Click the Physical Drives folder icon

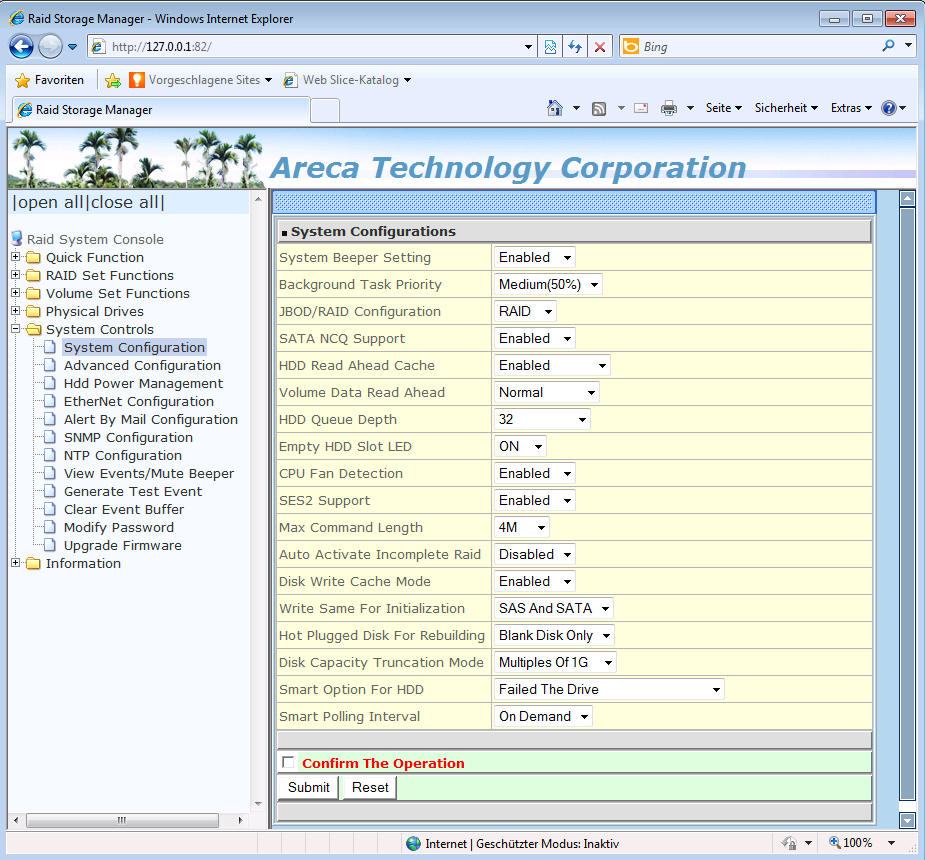[x=34, y=311]
